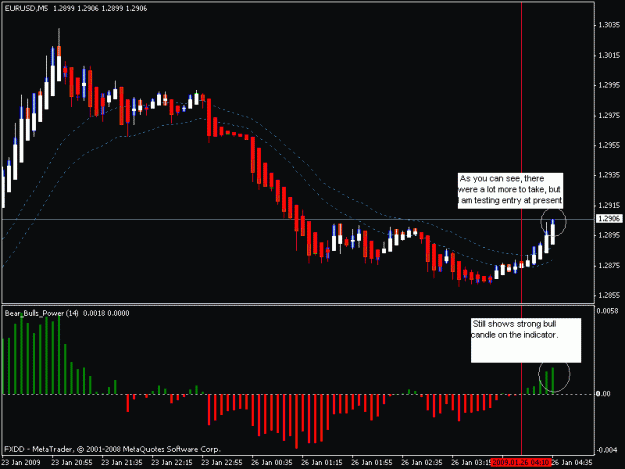Click the 1.2875 price scale value
Image resolution: width=625 pixels, height=469 pixels.
(609, 265)
